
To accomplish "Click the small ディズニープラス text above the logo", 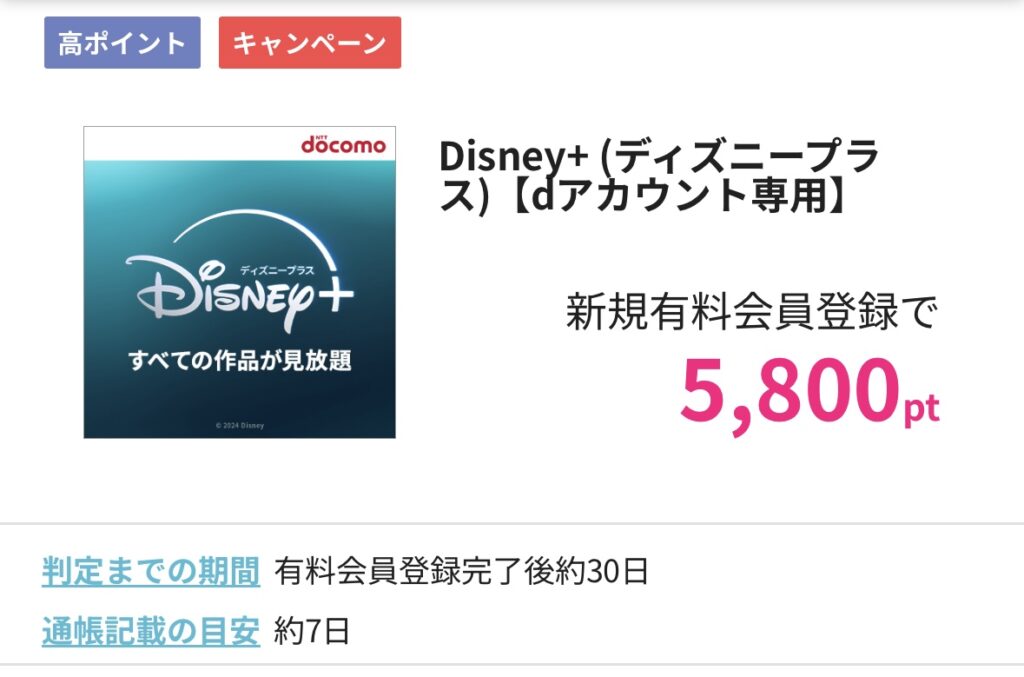I will 277,270.
